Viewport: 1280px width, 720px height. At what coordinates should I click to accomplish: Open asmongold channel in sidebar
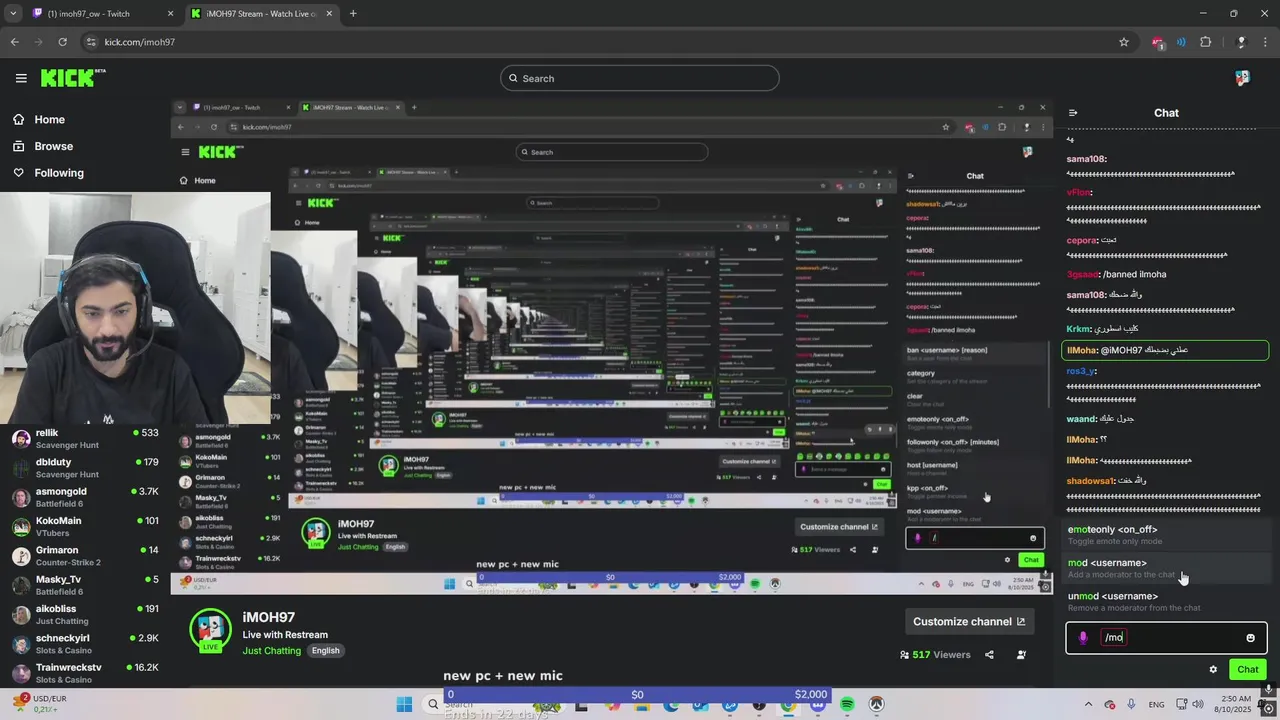point(84,497)
